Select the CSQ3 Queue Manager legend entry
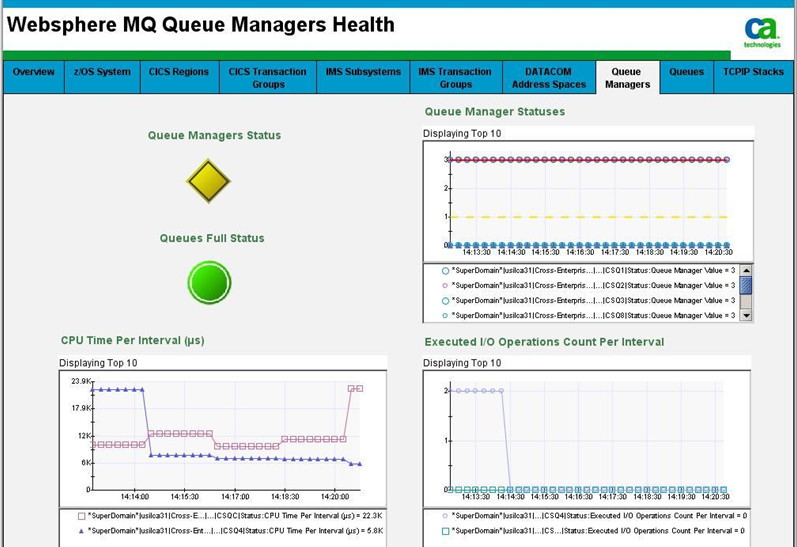The height and width of the screenshot is (547, 797). tap(589, 300)
